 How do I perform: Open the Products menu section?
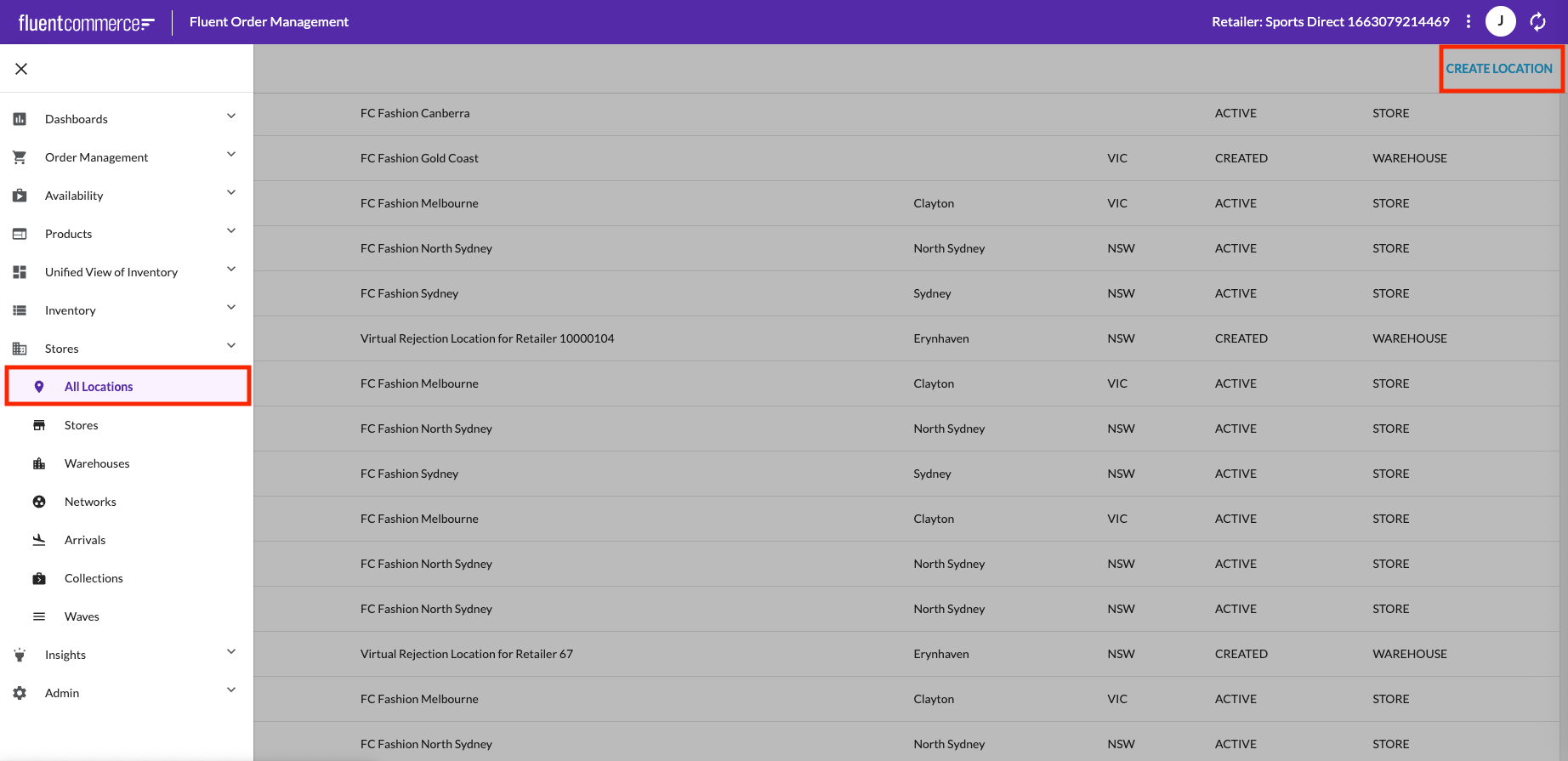[68, 234]
